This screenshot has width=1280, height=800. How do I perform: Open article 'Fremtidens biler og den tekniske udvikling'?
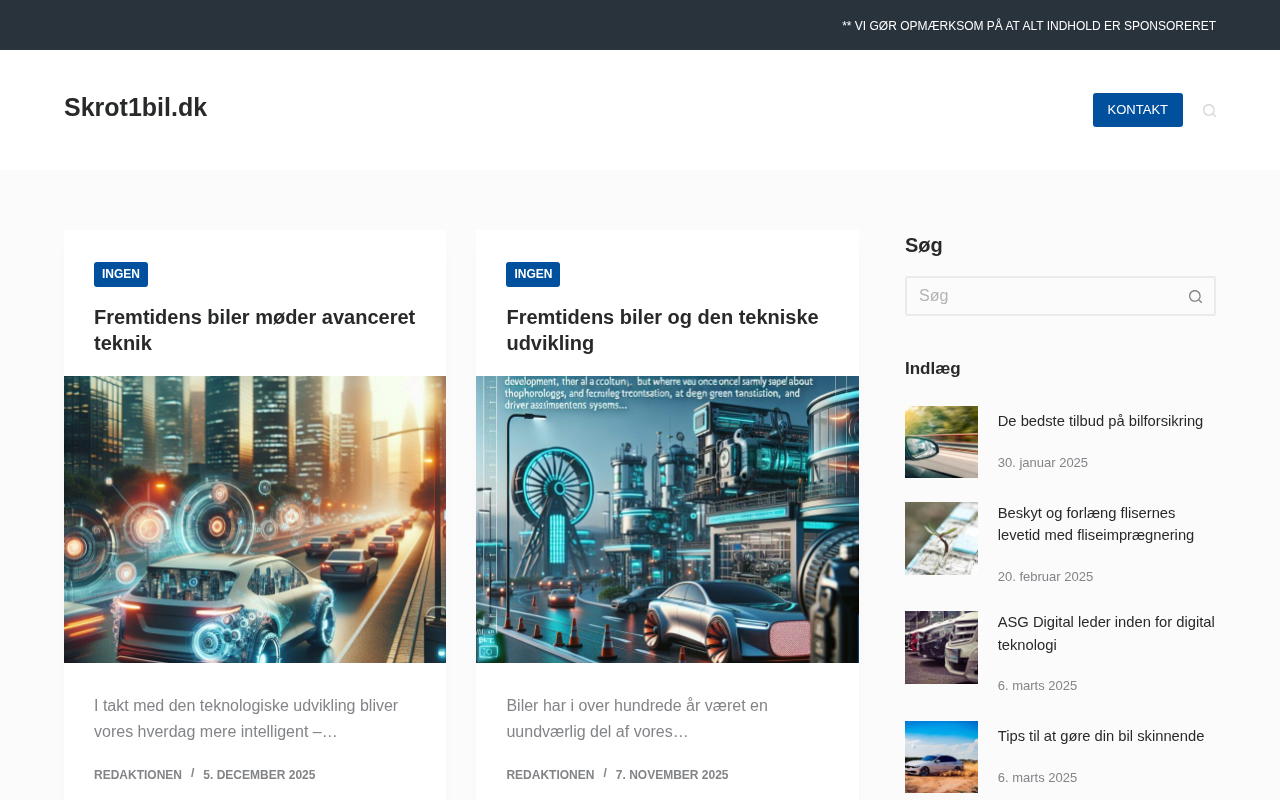click(662, 330)
